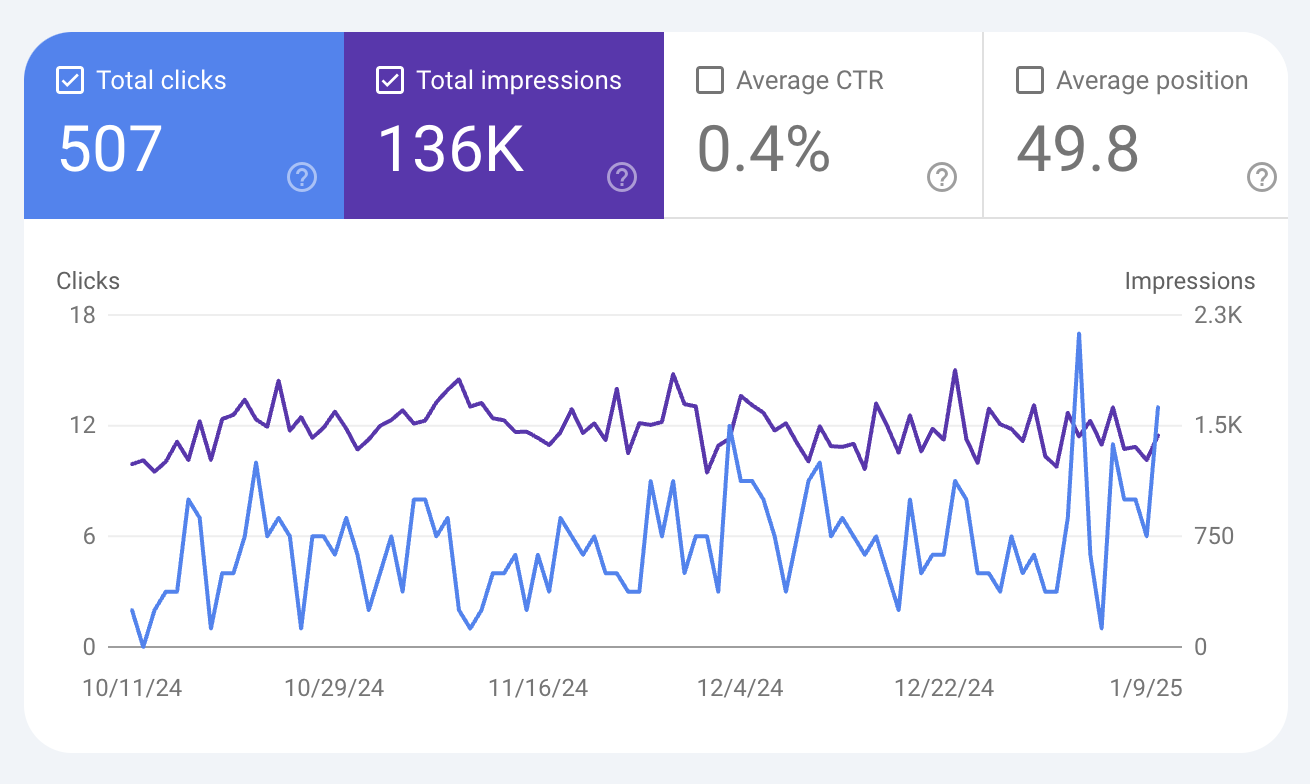Open help icon on Total impressions card
Screen dimensions: 1310x784
[622, 178]
